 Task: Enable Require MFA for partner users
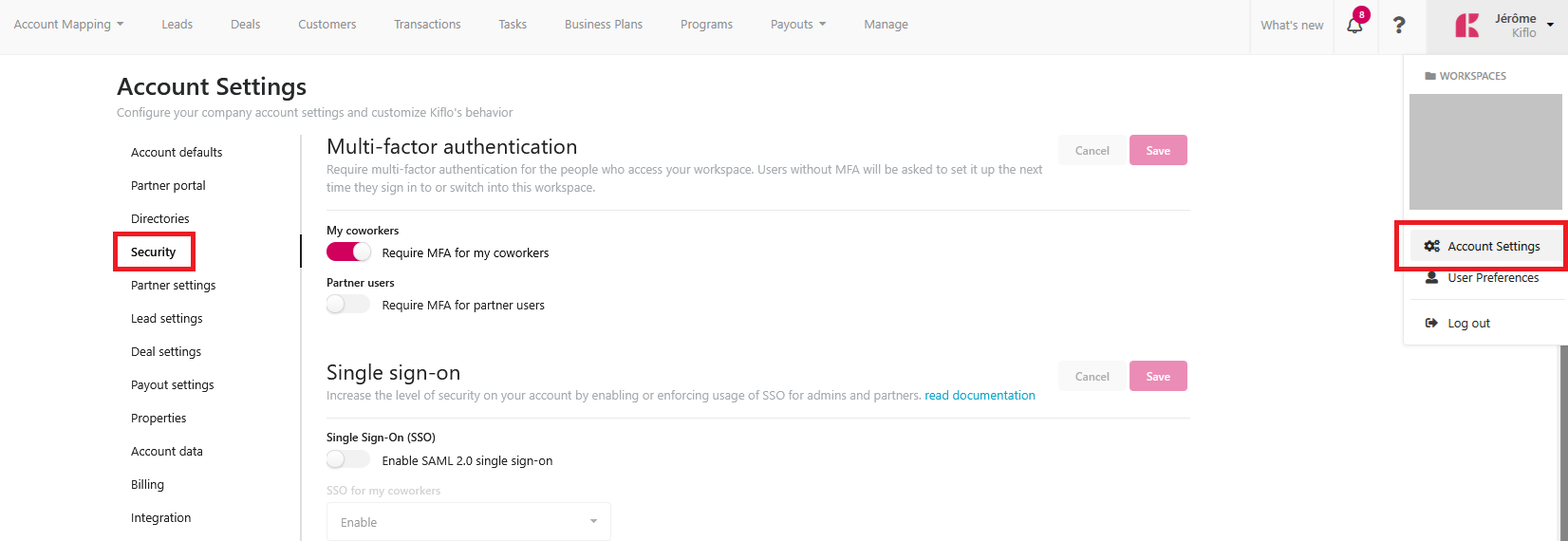pyautogui.click(x=348, y=304)
